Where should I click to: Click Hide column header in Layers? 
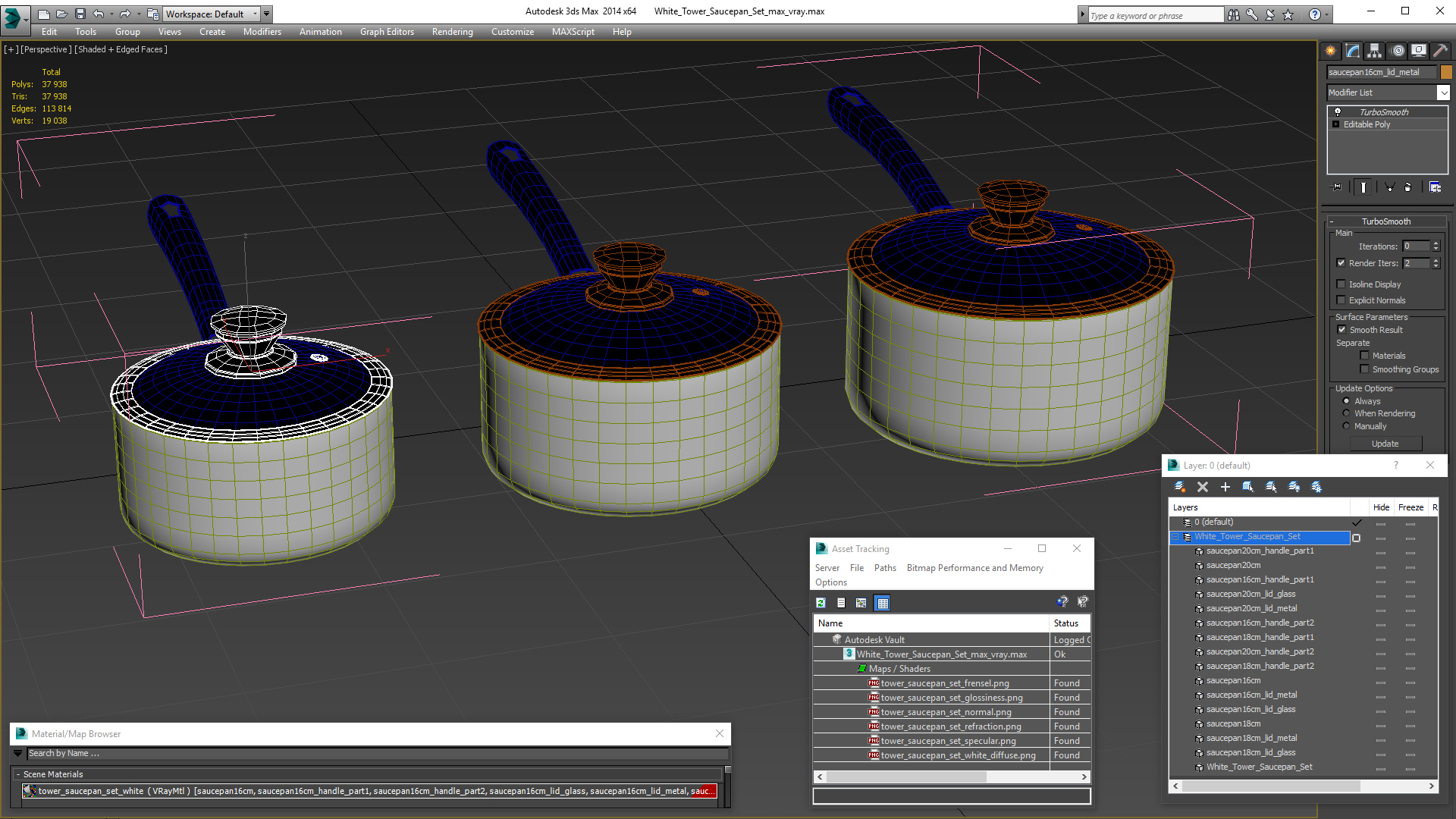click(1381, 507)
